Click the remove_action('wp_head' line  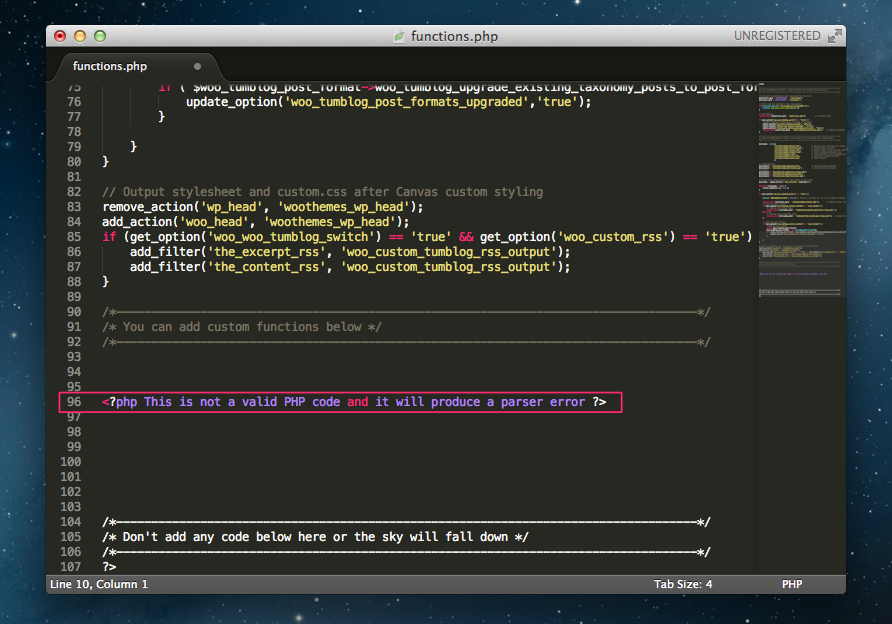coord(263,207)
